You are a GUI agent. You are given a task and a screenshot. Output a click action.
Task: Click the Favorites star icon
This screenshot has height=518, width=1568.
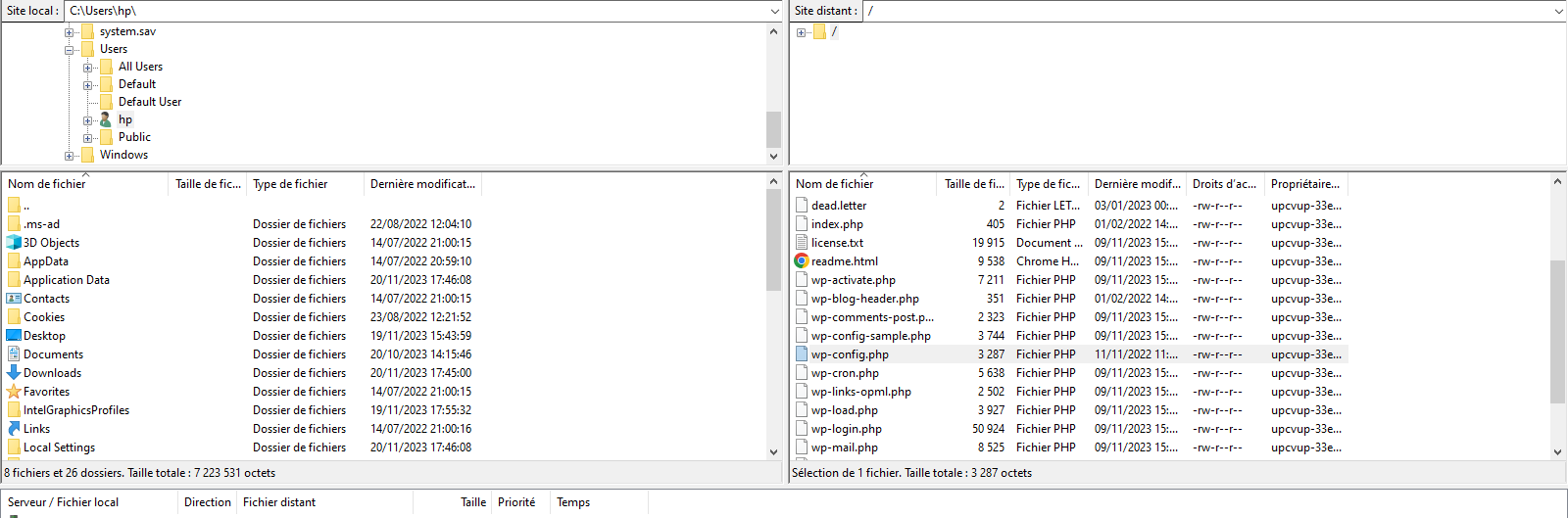click(14, 392)
